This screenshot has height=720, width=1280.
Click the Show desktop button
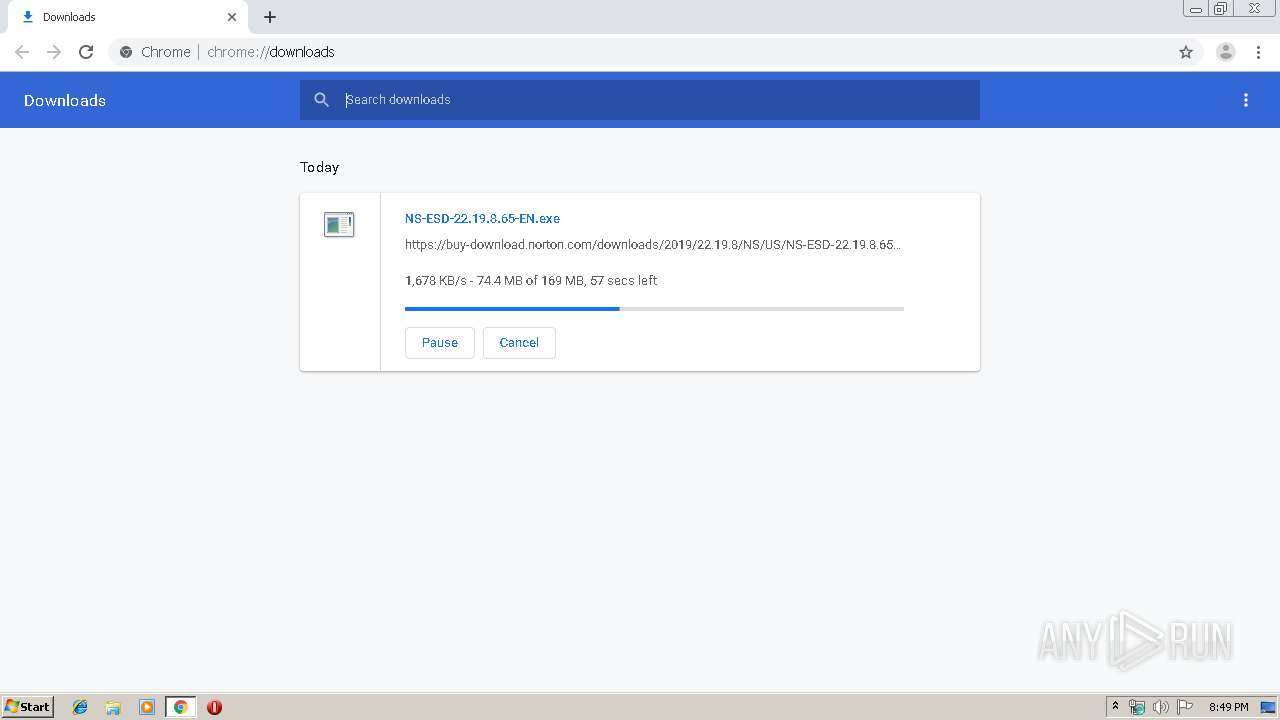(1268, 707)
